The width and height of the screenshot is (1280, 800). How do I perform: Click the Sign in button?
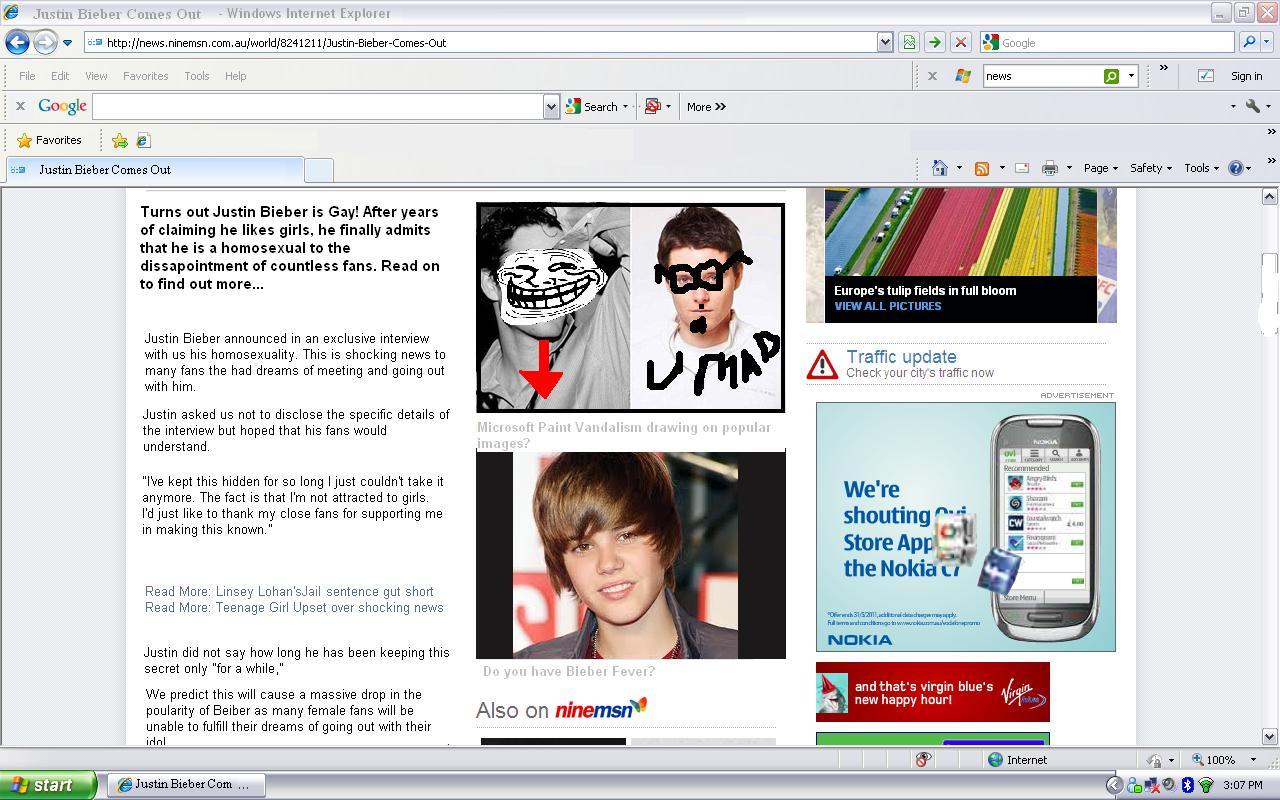[x=1246, y=75]
